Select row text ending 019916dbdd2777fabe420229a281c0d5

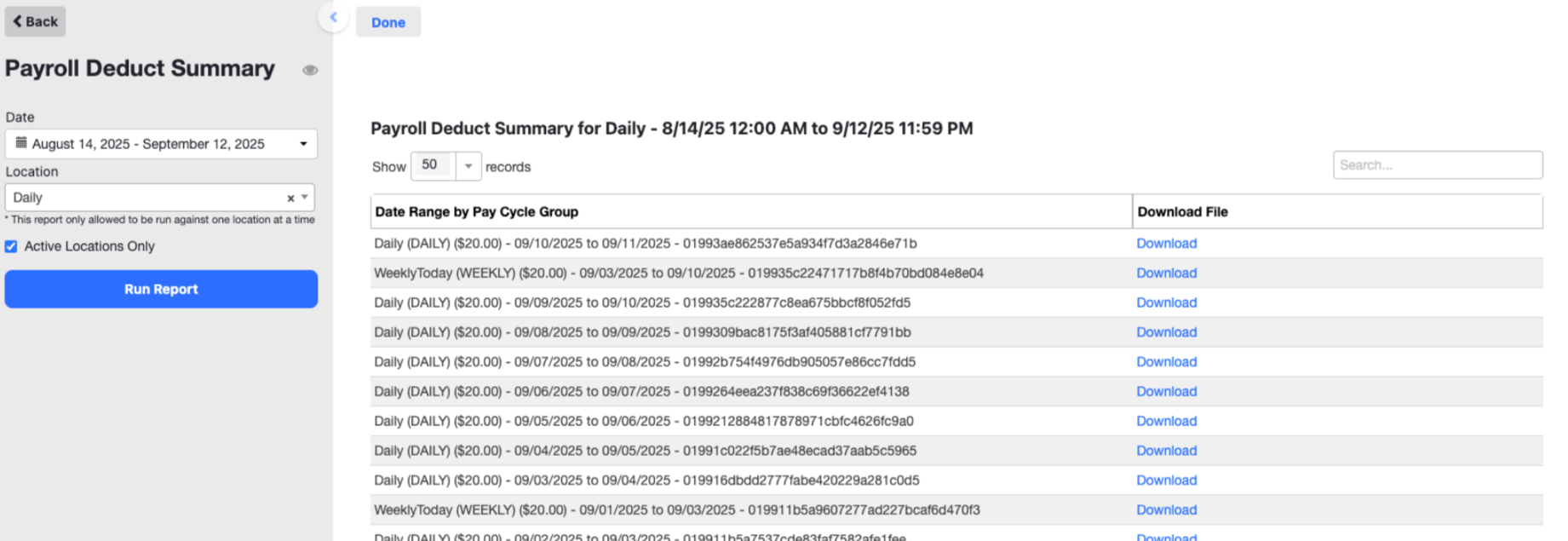[646, 481]
